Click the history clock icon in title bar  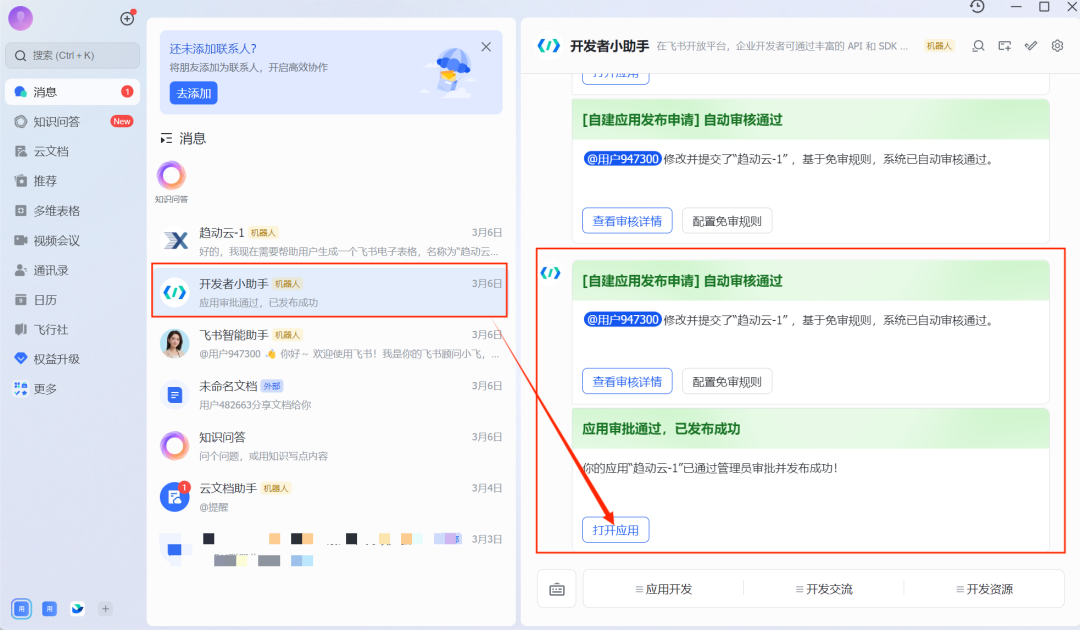click(x=977, y=7)
